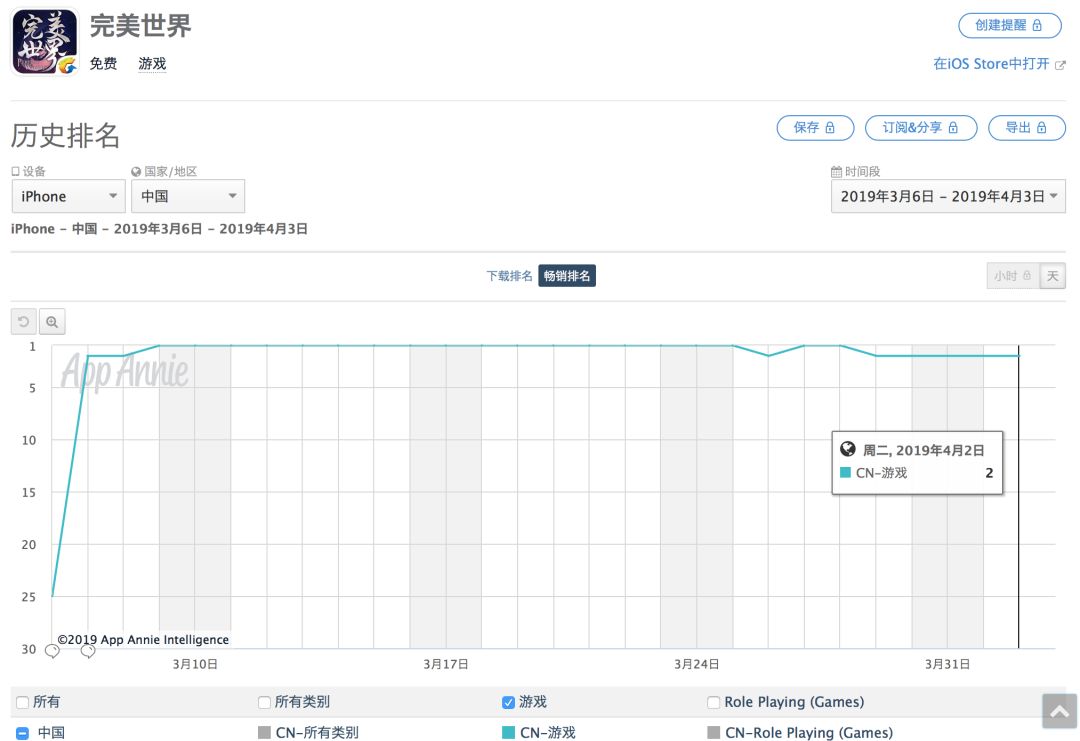This screenshot has height=741, width=1080.
Task: Switch to the 小时 granularity toggle
Action: point(1012,276)
